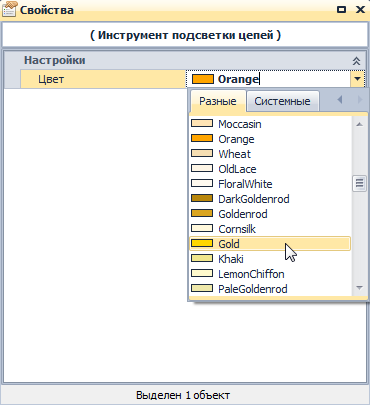This screenshot has width=370, height=405.
Task: Select the DarkGoldenrod color item
Action: (270, 199)
